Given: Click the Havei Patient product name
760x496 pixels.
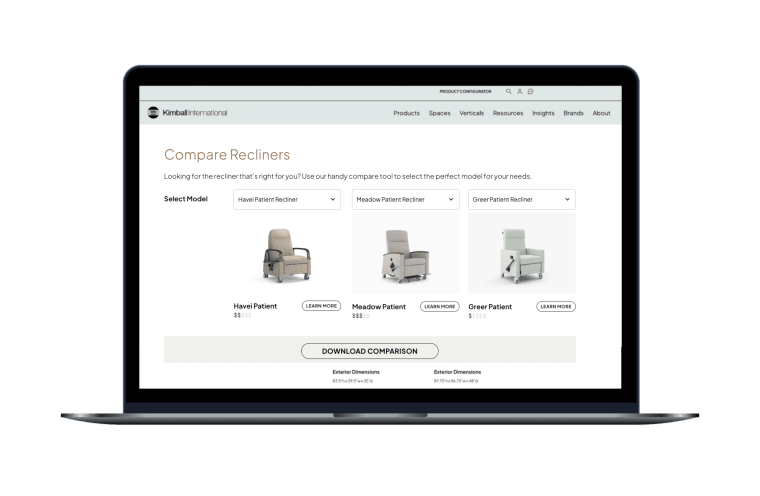Looking at the screenshot, I should [x=255, y=306].
